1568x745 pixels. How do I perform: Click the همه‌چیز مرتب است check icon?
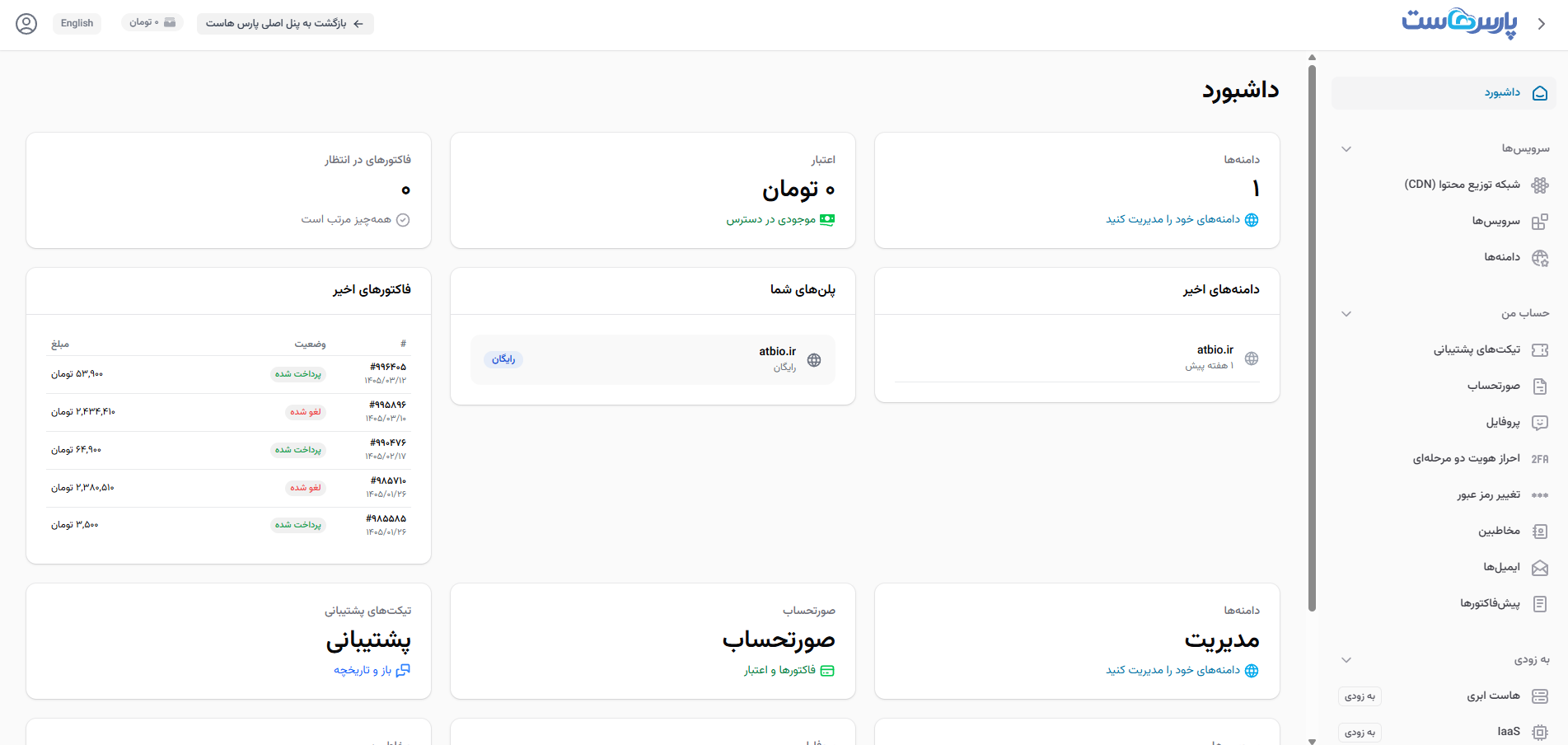pos(403,220)
